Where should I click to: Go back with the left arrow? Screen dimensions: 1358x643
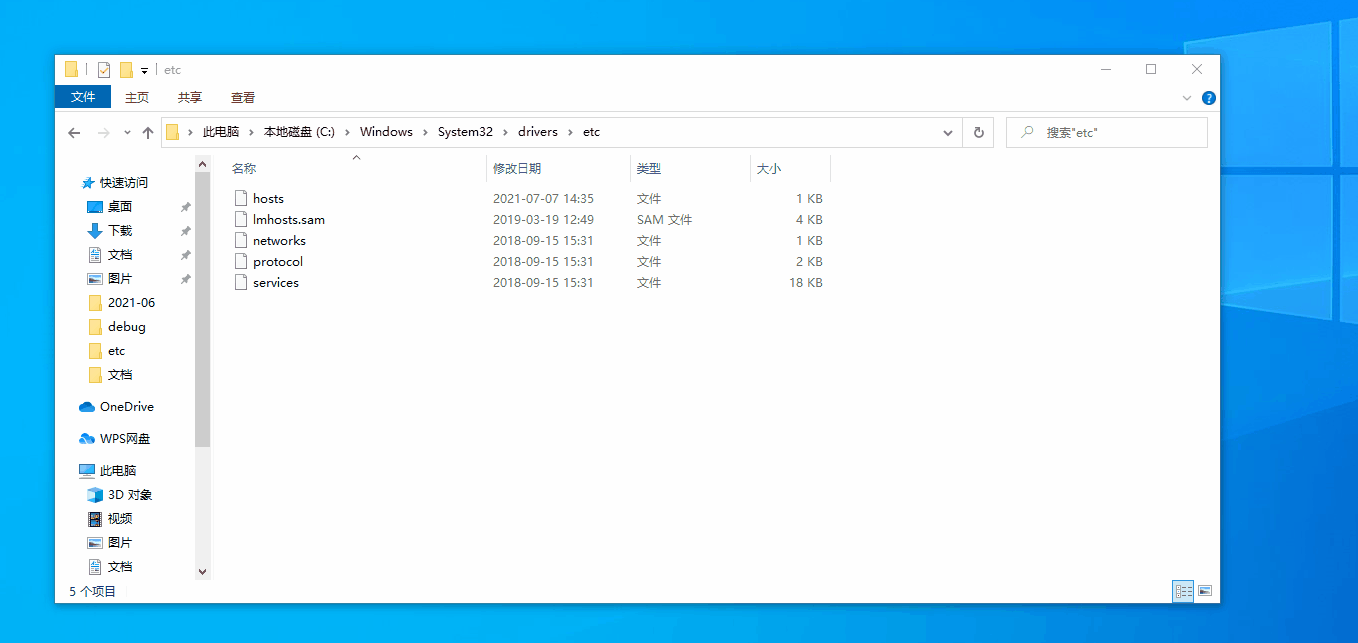74,132
